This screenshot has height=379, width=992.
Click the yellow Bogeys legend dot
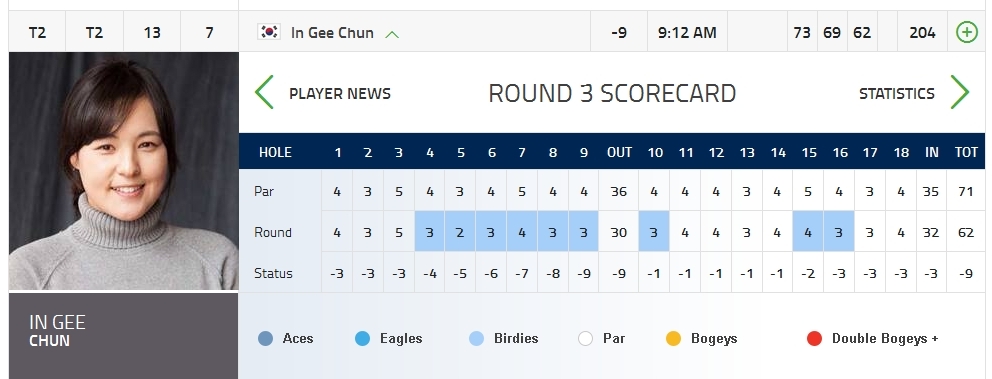(673, 339)
